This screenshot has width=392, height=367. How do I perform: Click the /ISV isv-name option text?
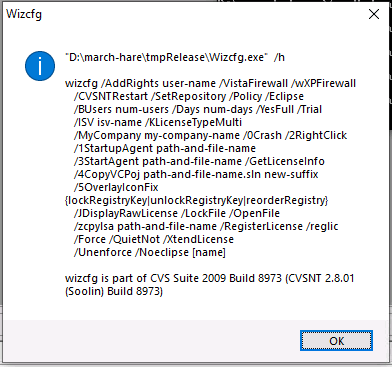click(108, 122)
